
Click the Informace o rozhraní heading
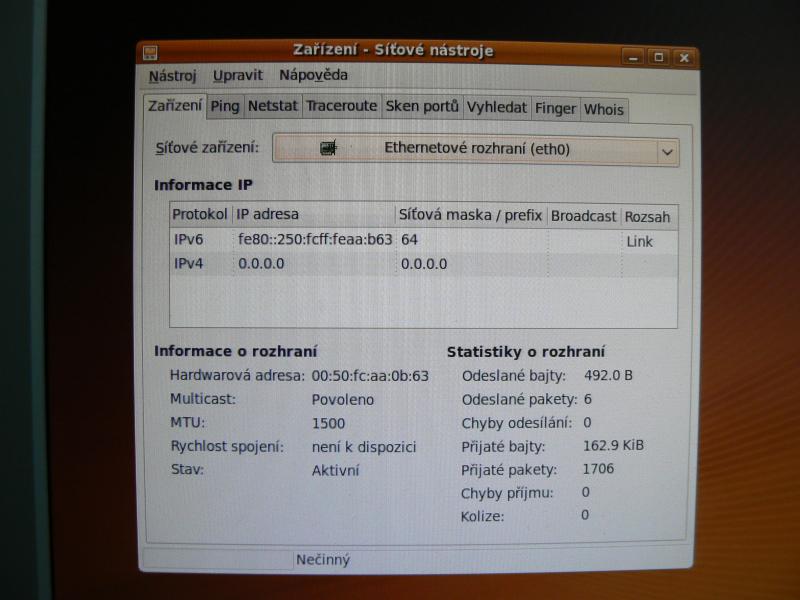point(235,351)
